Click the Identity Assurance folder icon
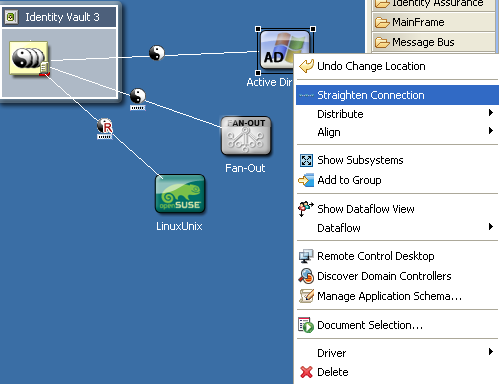The image size is (499, 384). 382,3
